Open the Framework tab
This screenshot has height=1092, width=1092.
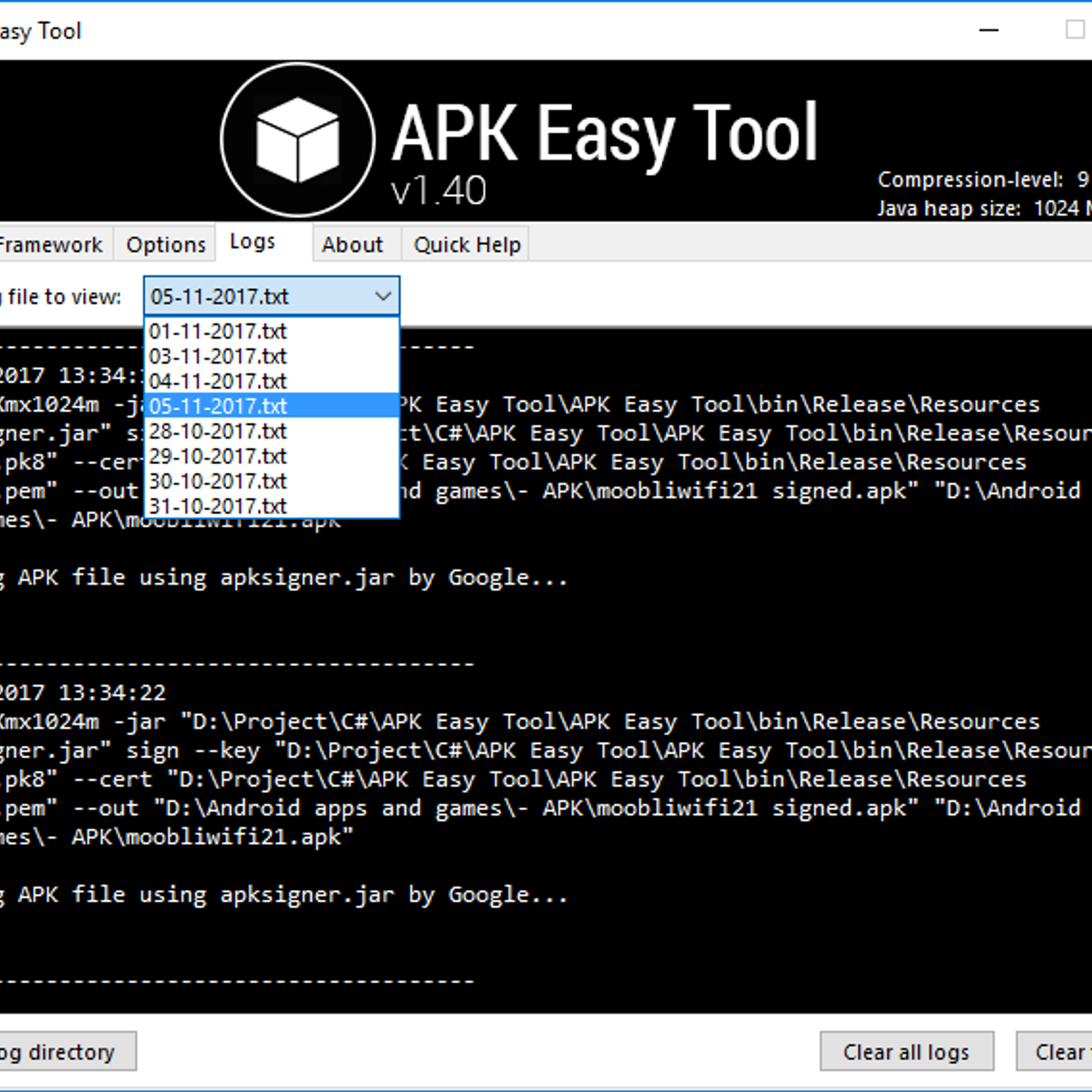tap(53, 244)
